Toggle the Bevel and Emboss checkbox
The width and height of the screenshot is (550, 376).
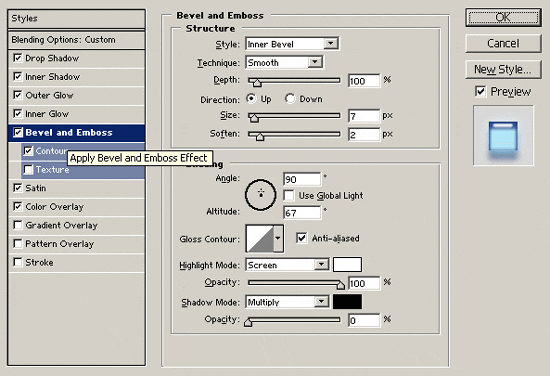[18, 132]
